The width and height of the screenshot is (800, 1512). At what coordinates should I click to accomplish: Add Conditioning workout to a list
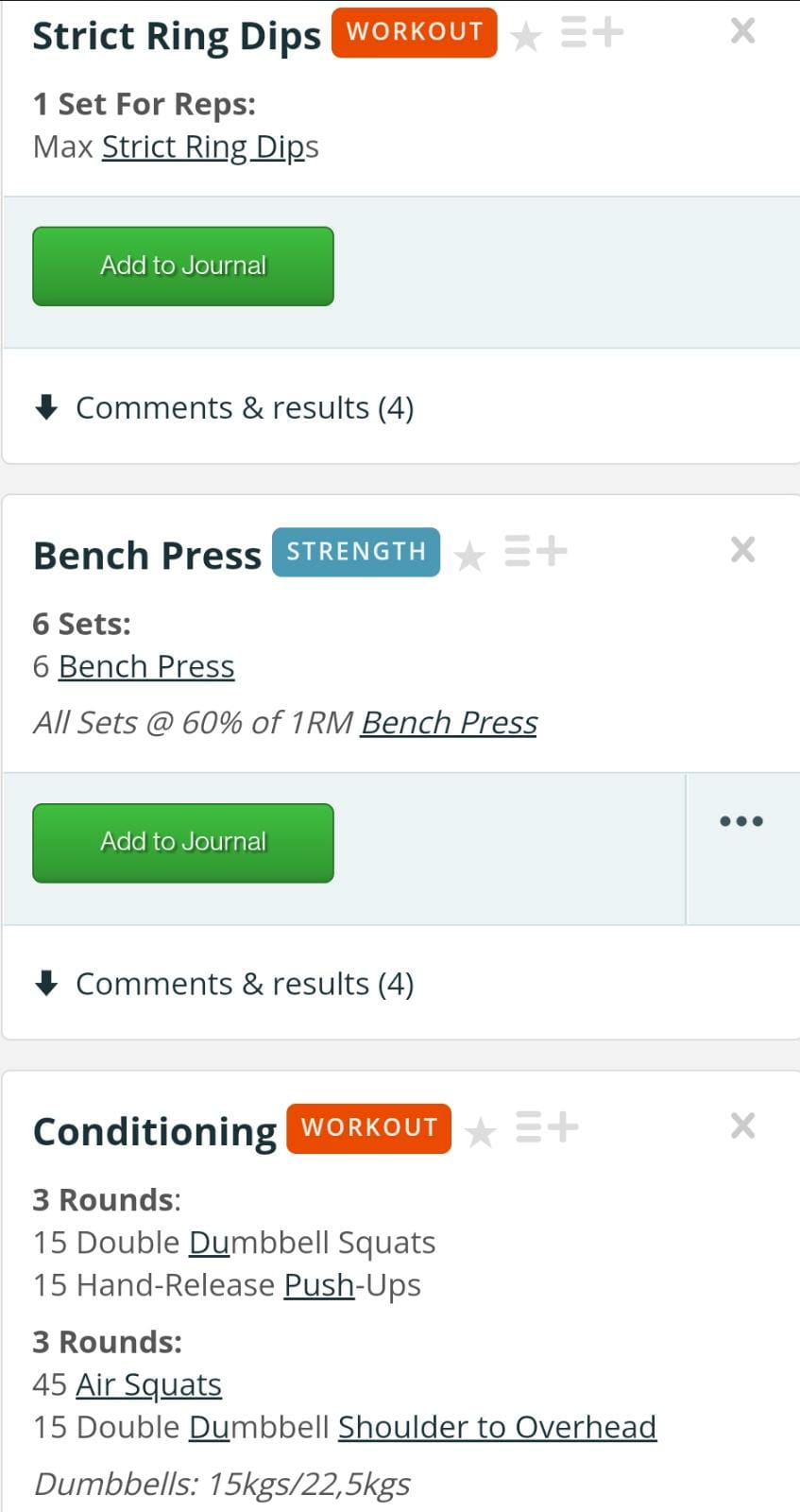547,1126
